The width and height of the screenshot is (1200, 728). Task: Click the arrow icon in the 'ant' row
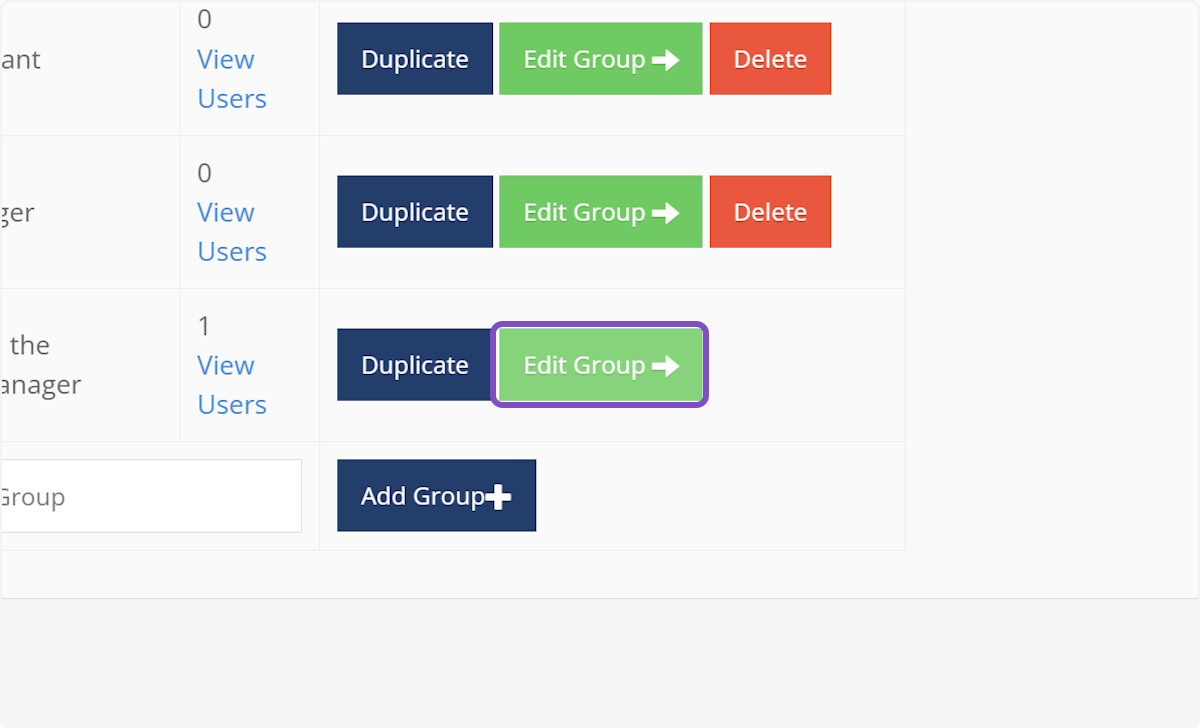coord(665,60)
